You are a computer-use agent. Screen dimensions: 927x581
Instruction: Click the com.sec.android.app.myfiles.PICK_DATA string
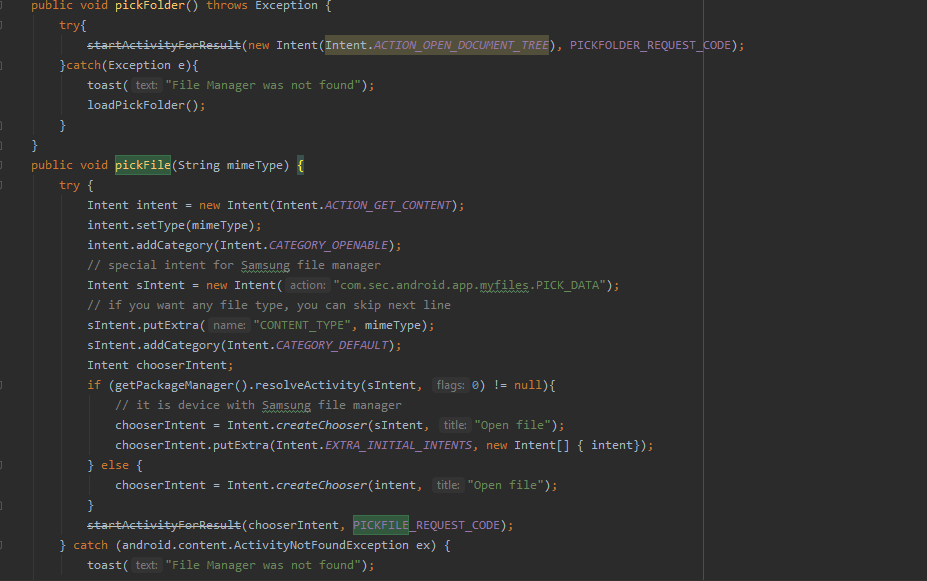(x=472, y=285)
